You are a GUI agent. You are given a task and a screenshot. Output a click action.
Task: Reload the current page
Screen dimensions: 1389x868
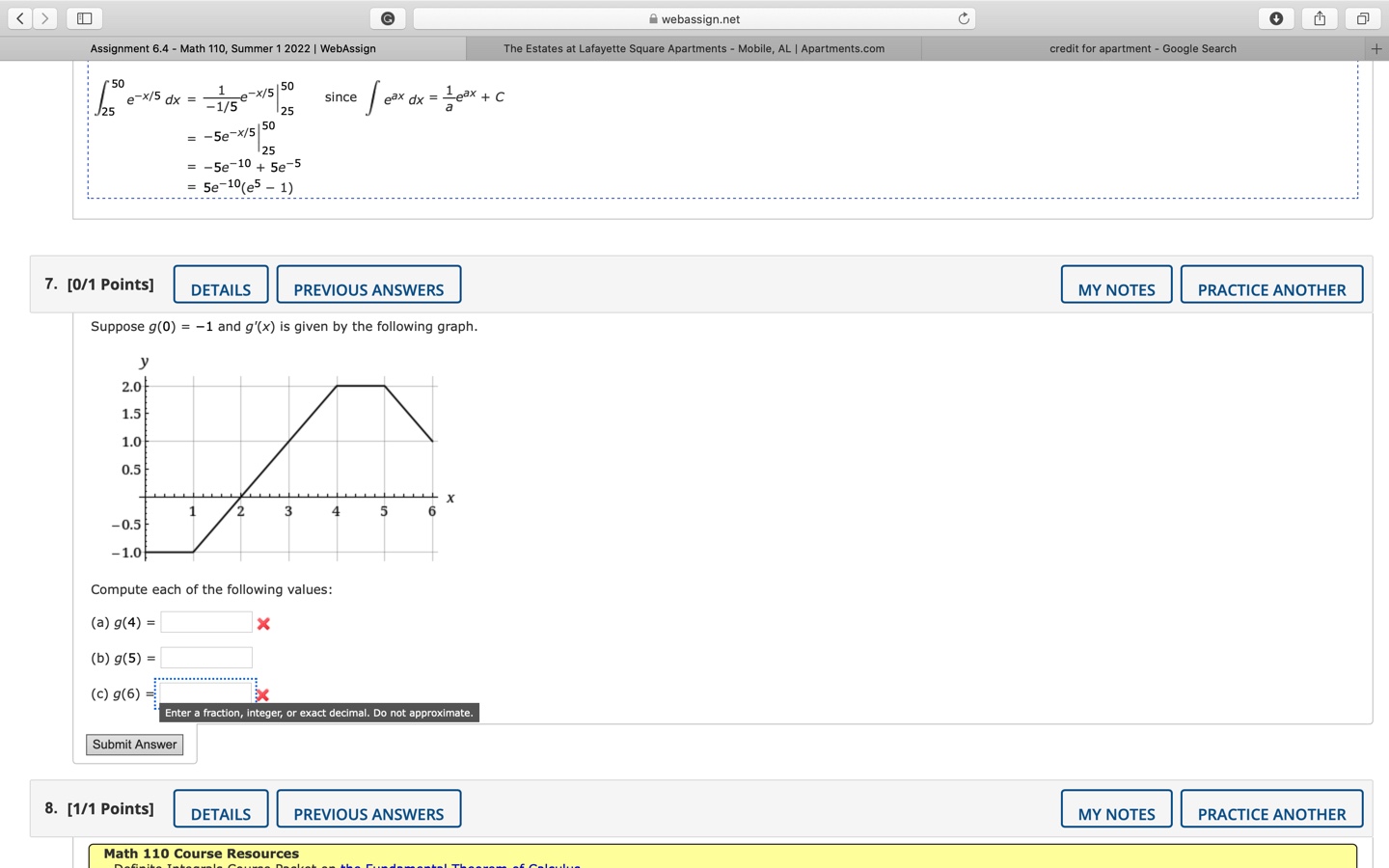click(x=965, y=17)
